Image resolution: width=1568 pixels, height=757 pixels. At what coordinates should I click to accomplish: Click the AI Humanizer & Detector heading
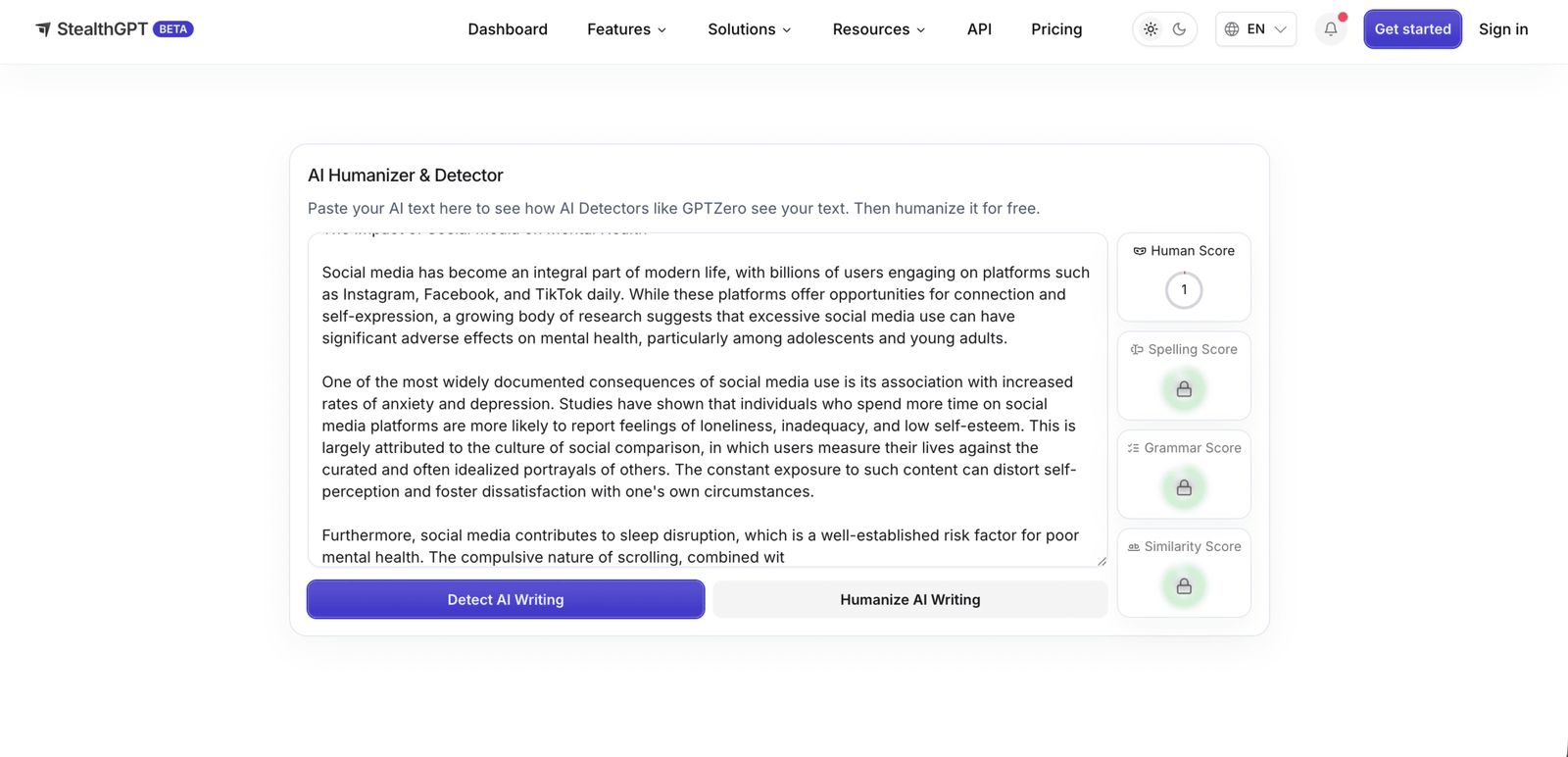[x=406, y=176]
